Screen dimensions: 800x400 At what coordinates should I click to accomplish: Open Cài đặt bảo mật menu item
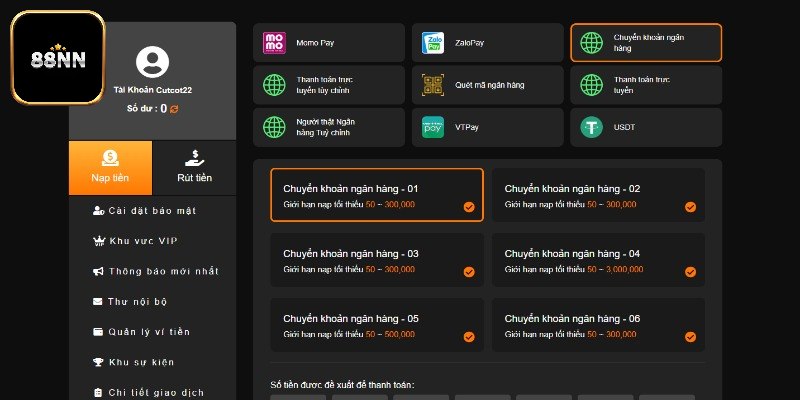pyautogui.click(x=153, y=211)
